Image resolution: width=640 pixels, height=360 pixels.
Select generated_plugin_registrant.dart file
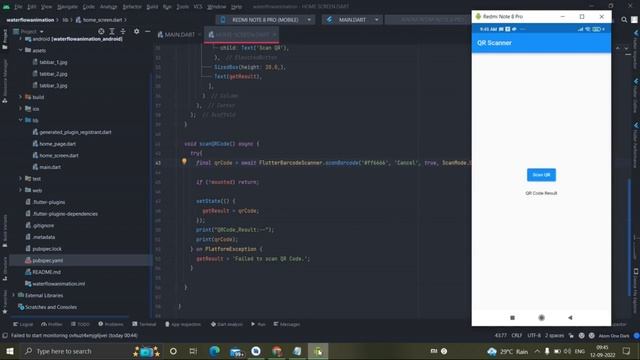click(x=76, y=132)
